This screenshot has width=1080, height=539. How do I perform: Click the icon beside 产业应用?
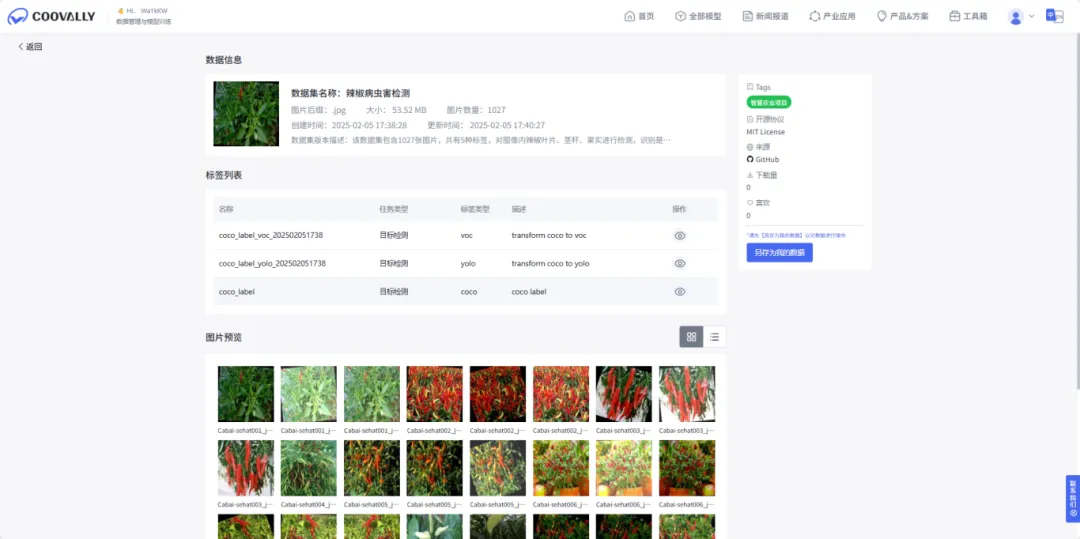click(x=815, y=16)
